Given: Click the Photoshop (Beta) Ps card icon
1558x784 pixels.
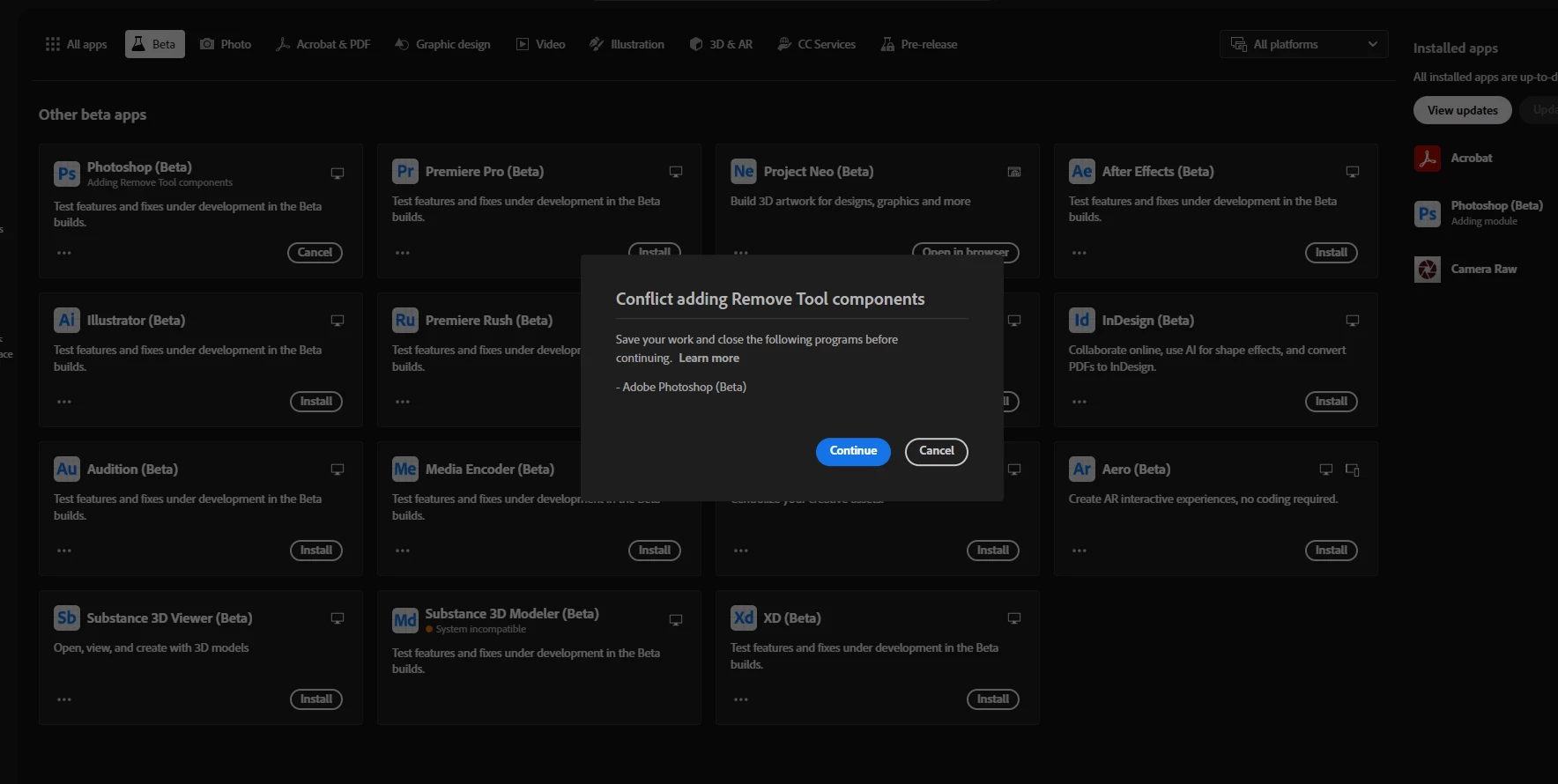Looking at the screenshot, I should pyautogui.click(x=67, y=174).
